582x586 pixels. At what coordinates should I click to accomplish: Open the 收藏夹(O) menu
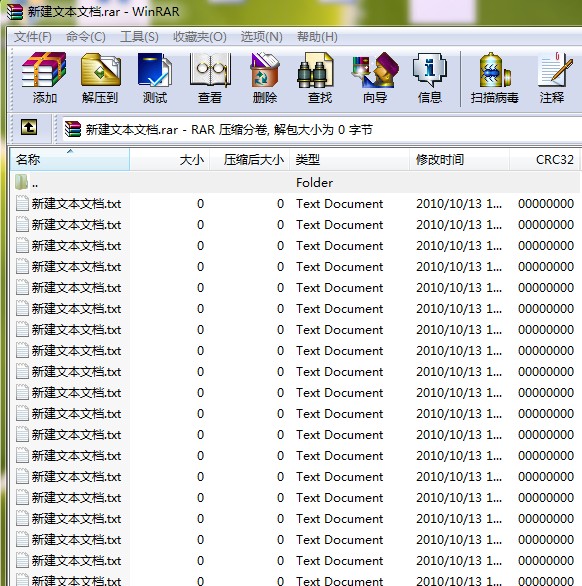point(200,37)
